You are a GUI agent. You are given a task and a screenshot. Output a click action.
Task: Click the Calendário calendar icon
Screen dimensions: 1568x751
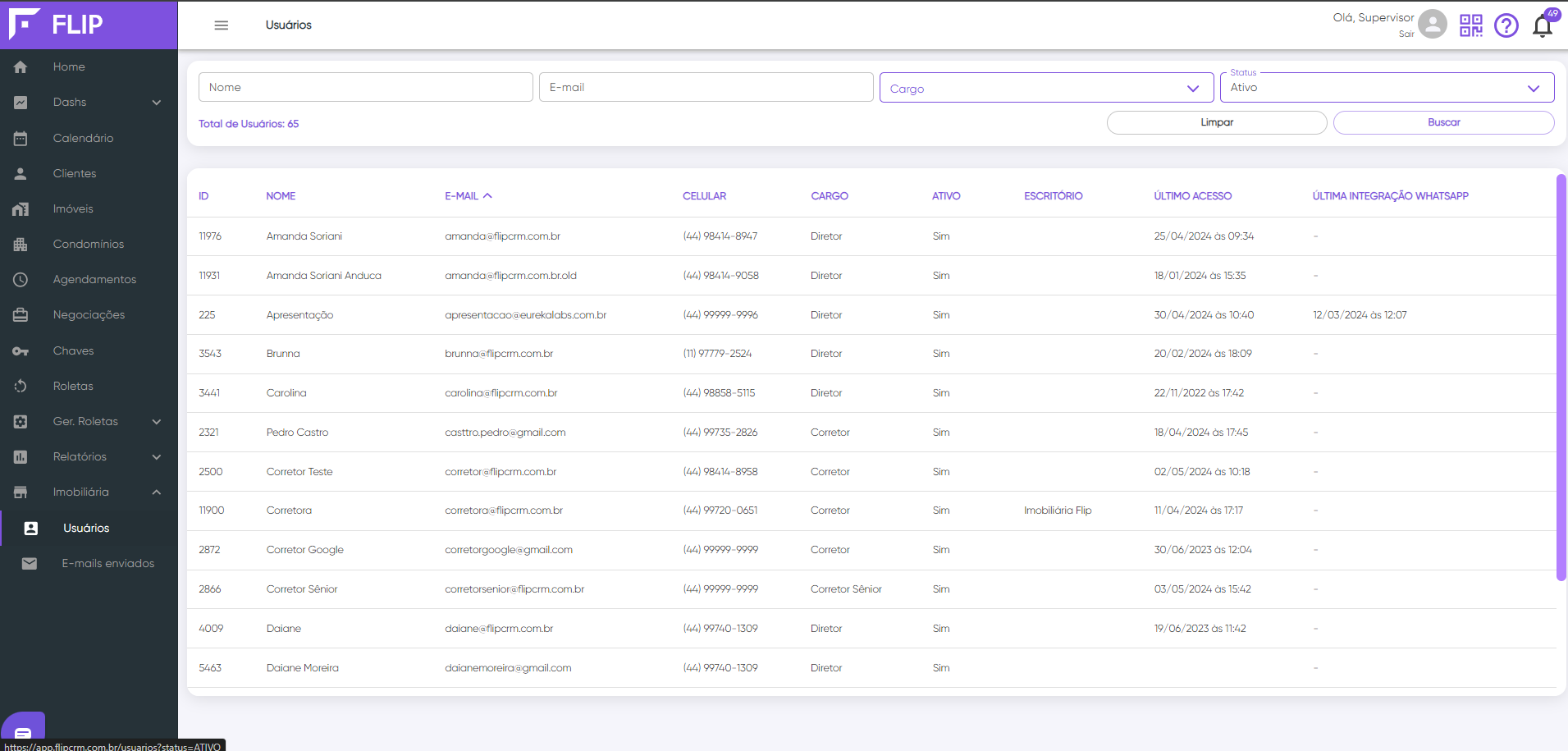(x=21, y=139)
